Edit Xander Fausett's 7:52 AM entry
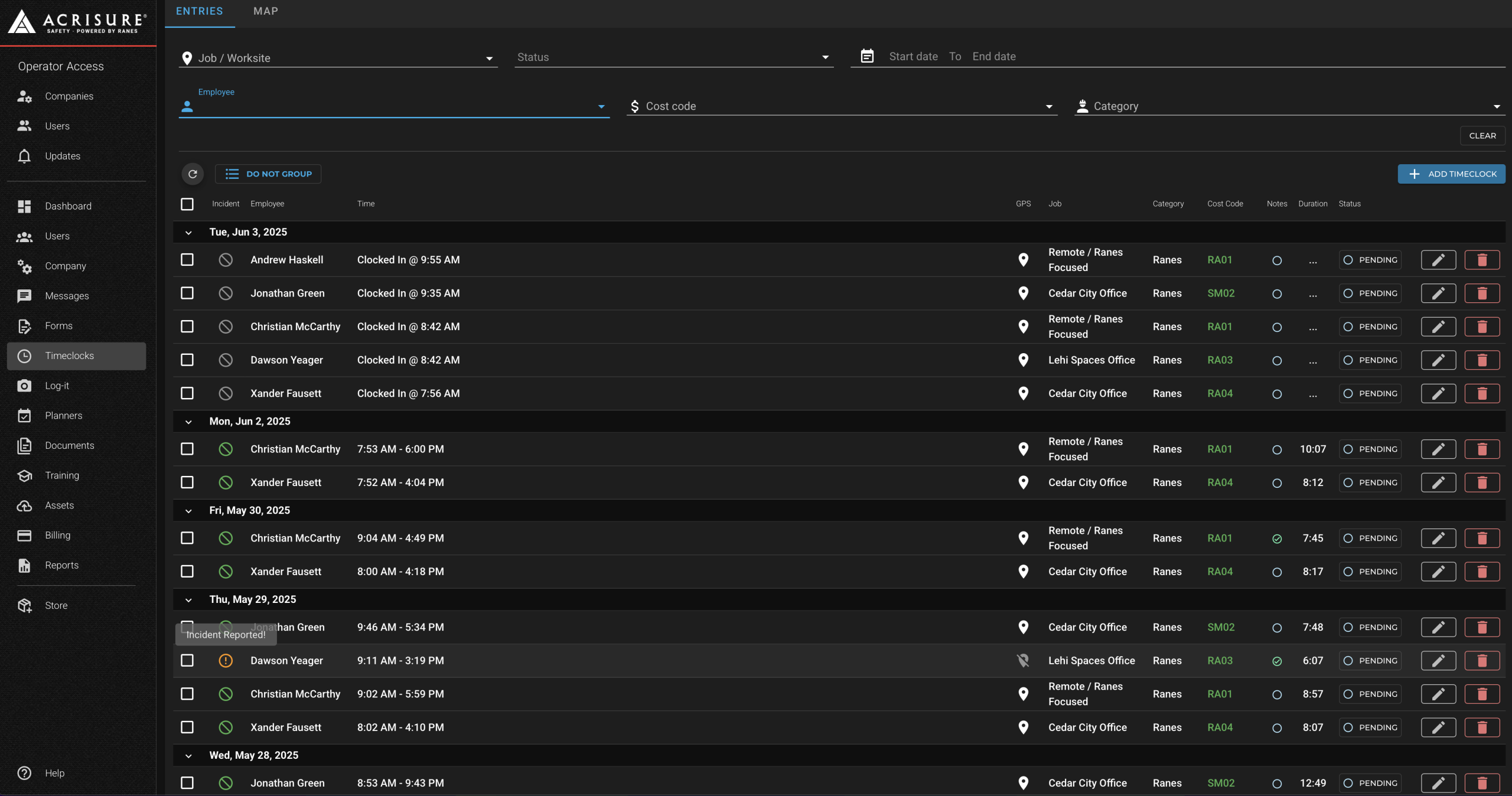The image size is (1512, 796). click(x=1438, y=482)
